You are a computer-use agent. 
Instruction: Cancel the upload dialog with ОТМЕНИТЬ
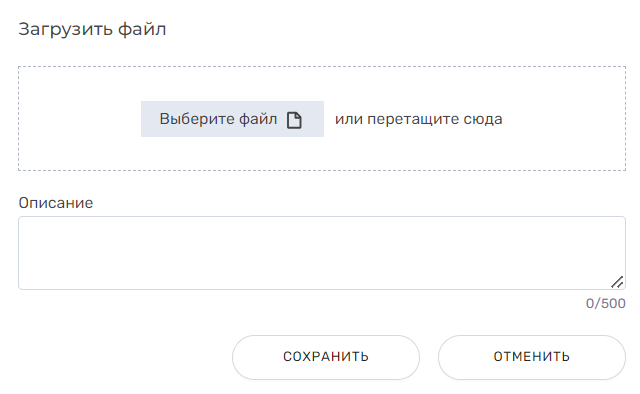(x=531, y=357)
